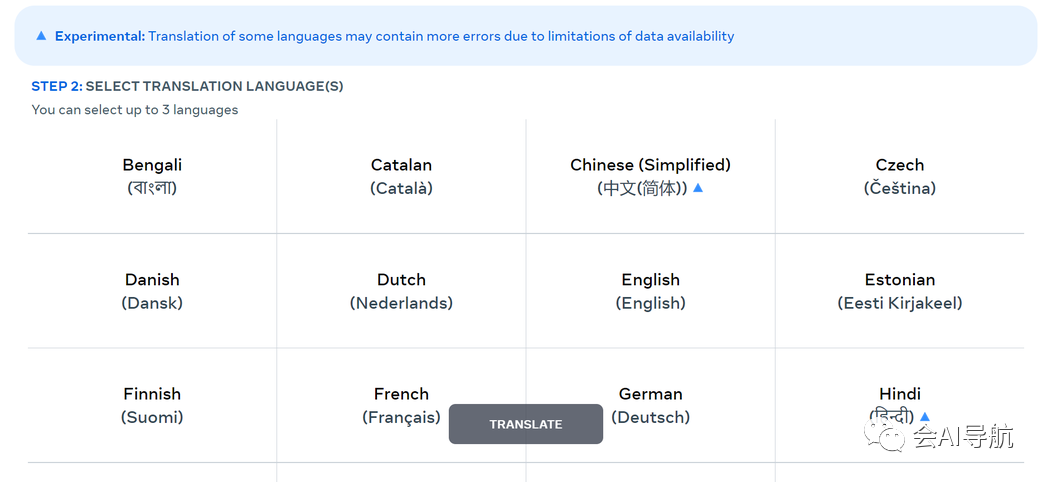Select Finnish (Suomi) language
The width and height of the screenshot is (1047, 482).
point(152,405)
